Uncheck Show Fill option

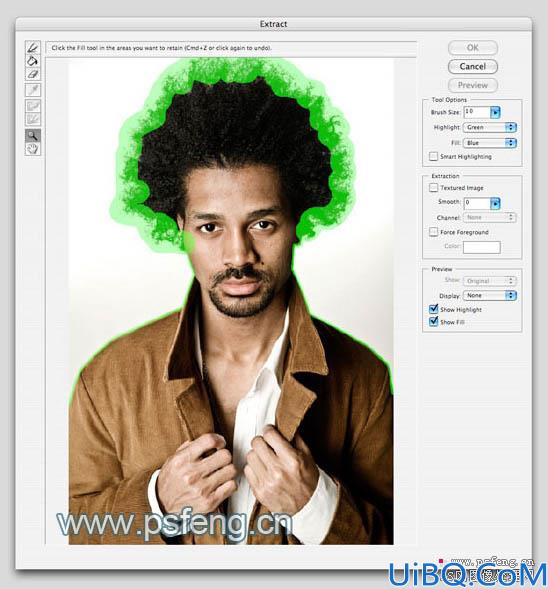pos(433,322)
